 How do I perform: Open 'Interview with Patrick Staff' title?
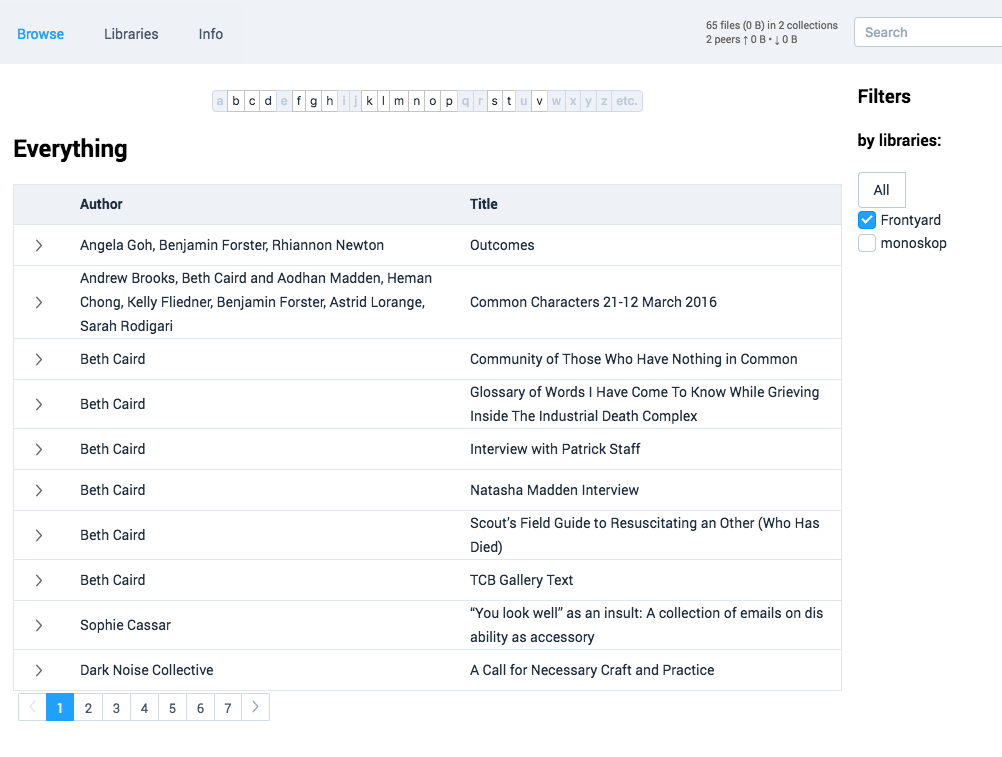pos(555,449)
